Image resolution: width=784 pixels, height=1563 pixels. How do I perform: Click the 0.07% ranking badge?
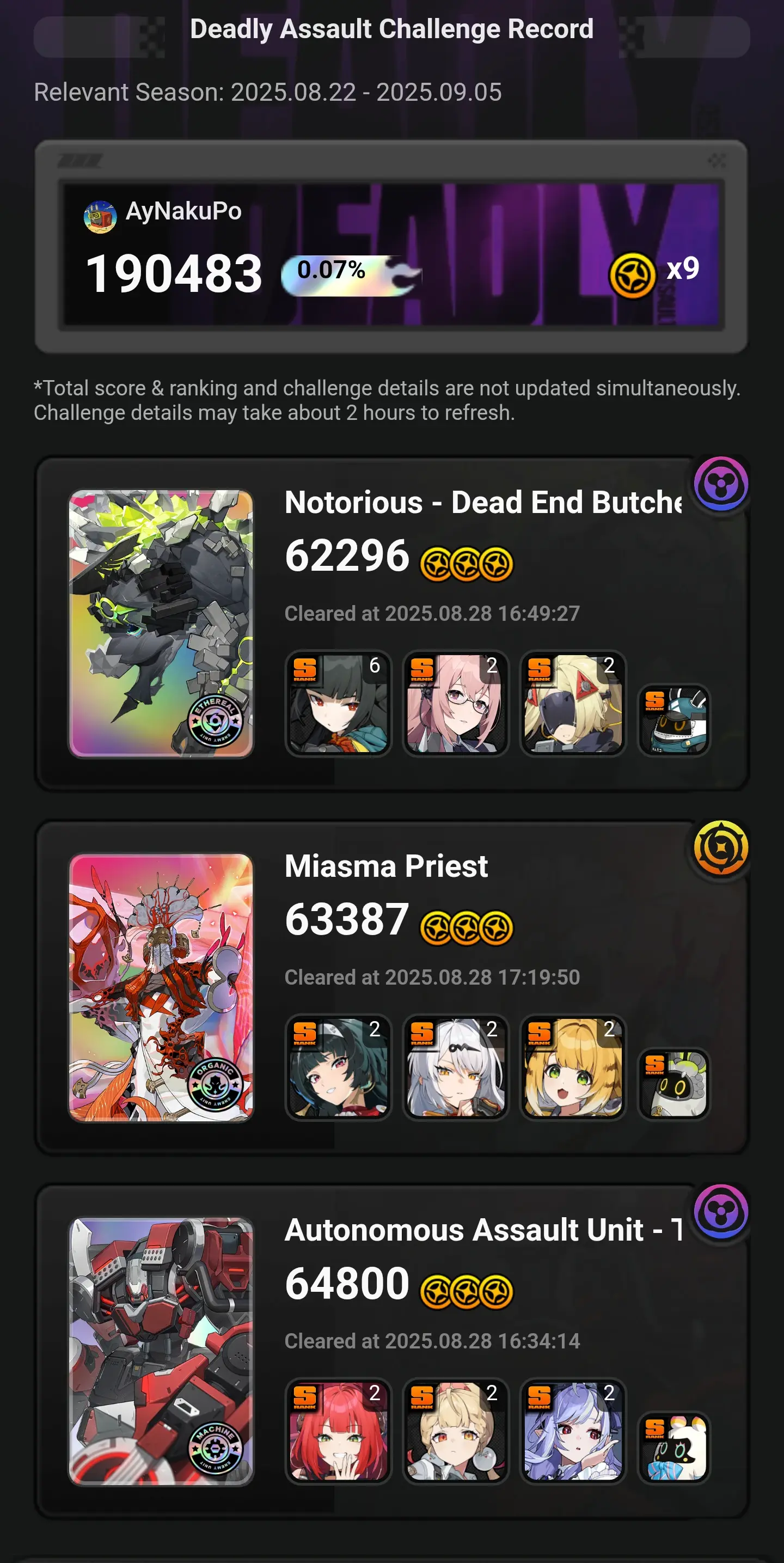click(x=351, y=275)
